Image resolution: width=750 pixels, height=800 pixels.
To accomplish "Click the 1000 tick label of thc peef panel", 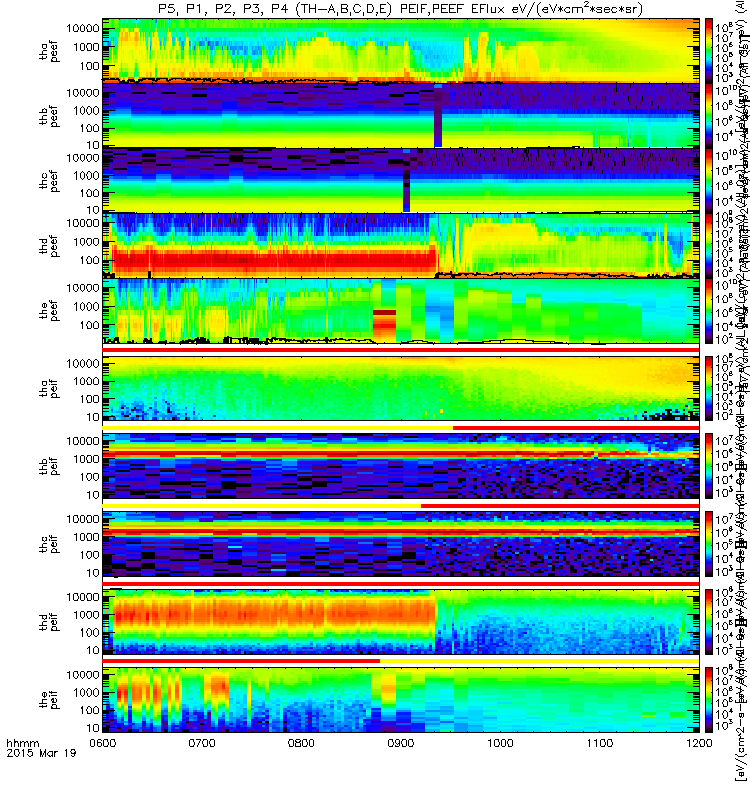I will (x=86, y=176).
